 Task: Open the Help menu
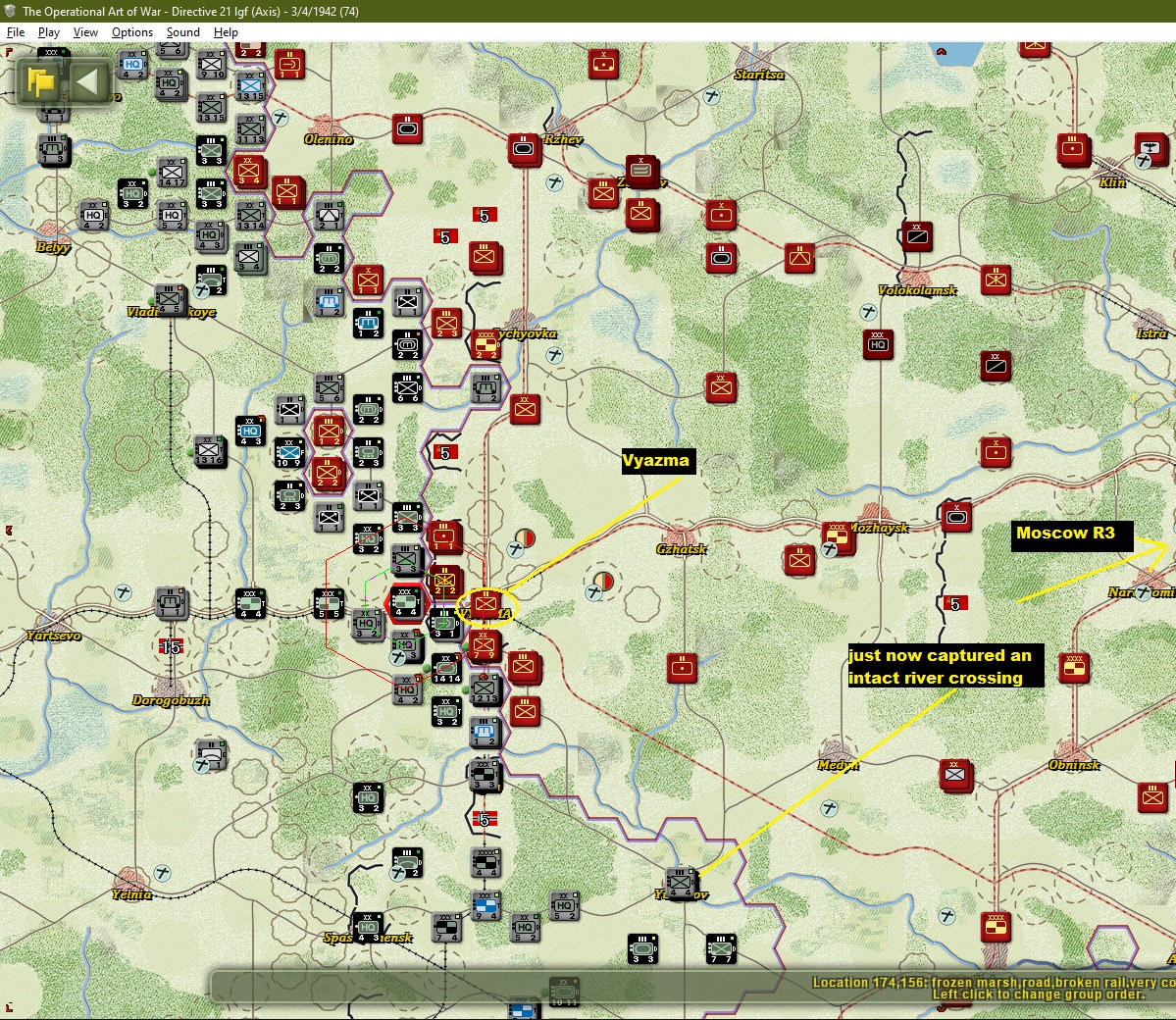(x=226, y=32)
